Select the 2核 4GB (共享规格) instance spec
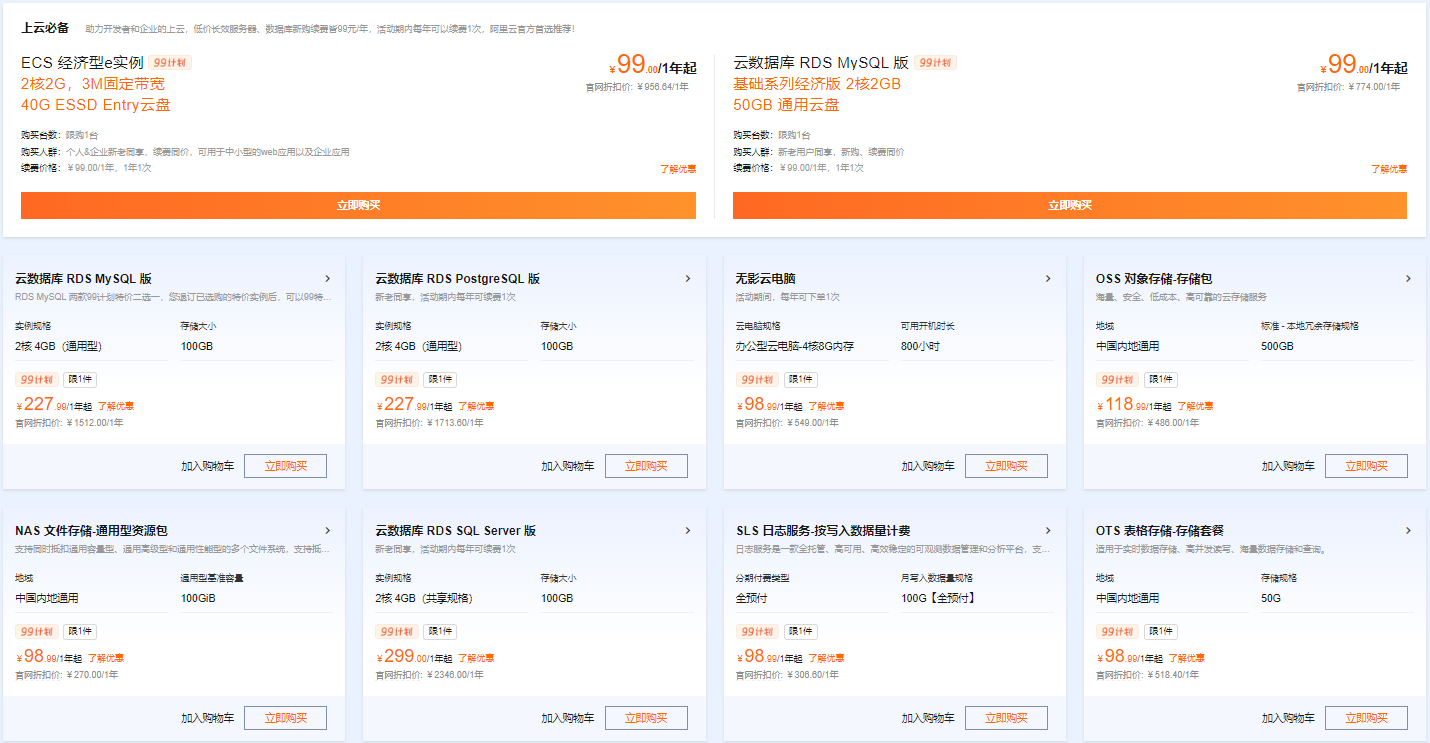Image resolution: width=1430 pixels, height=743 pixels. (424, 599)
